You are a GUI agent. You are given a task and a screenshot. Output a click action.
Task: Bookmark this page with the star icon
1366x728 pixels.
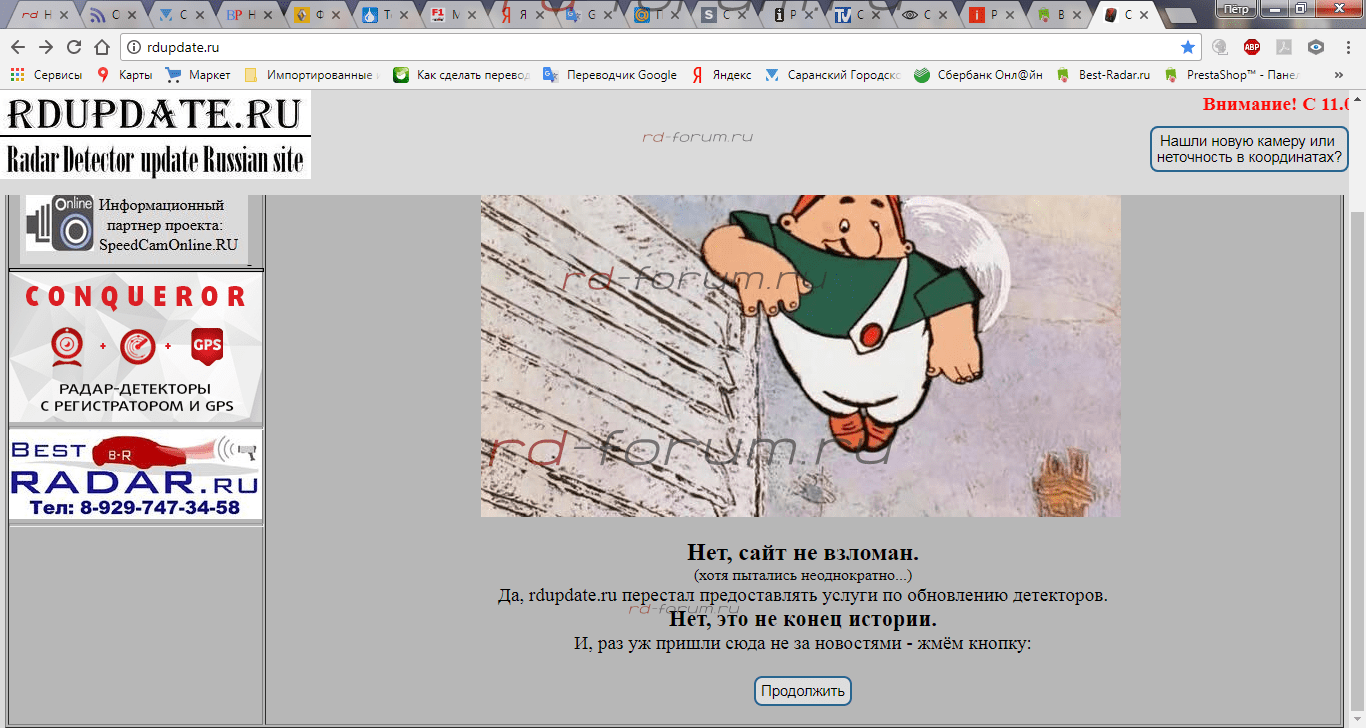[x=1187, y=47]
